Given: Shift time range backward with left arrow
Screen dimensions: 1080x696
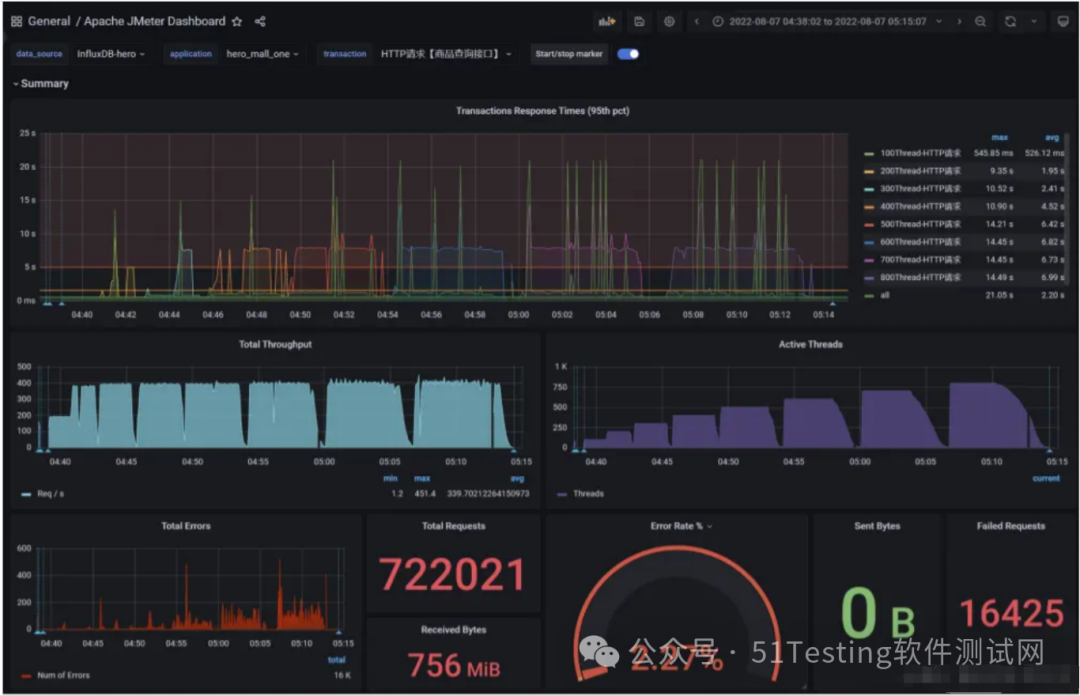Looking at the screenshot, I should click(696, 21).
